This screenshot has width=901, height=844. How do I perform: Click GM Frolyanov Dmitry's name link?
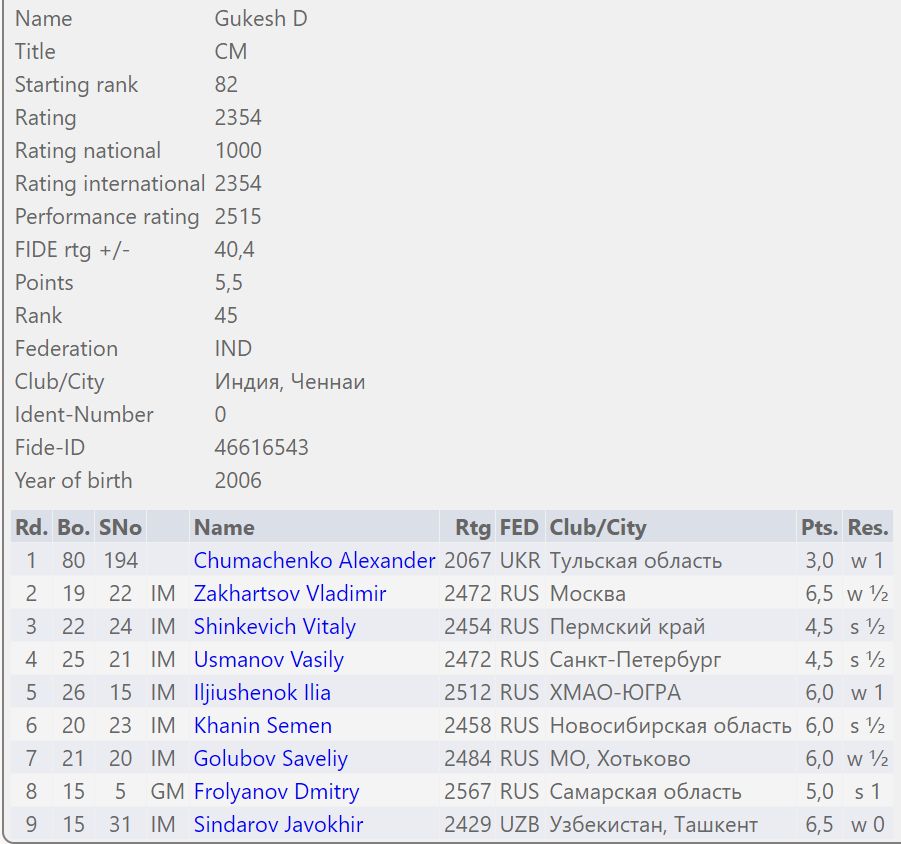pos(276,791)
